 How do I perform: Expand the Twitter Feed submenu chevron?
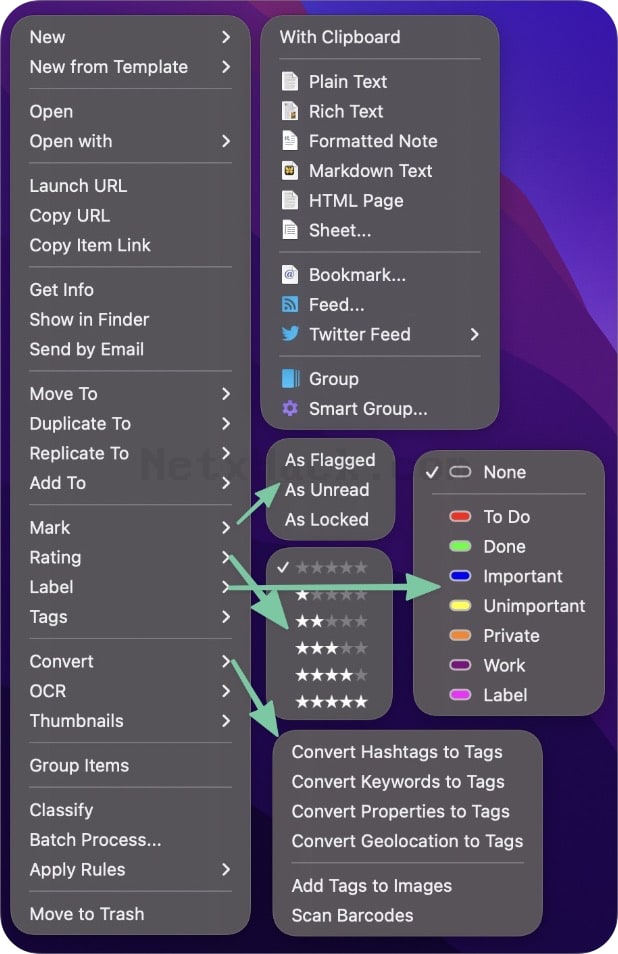click(474, 334)
